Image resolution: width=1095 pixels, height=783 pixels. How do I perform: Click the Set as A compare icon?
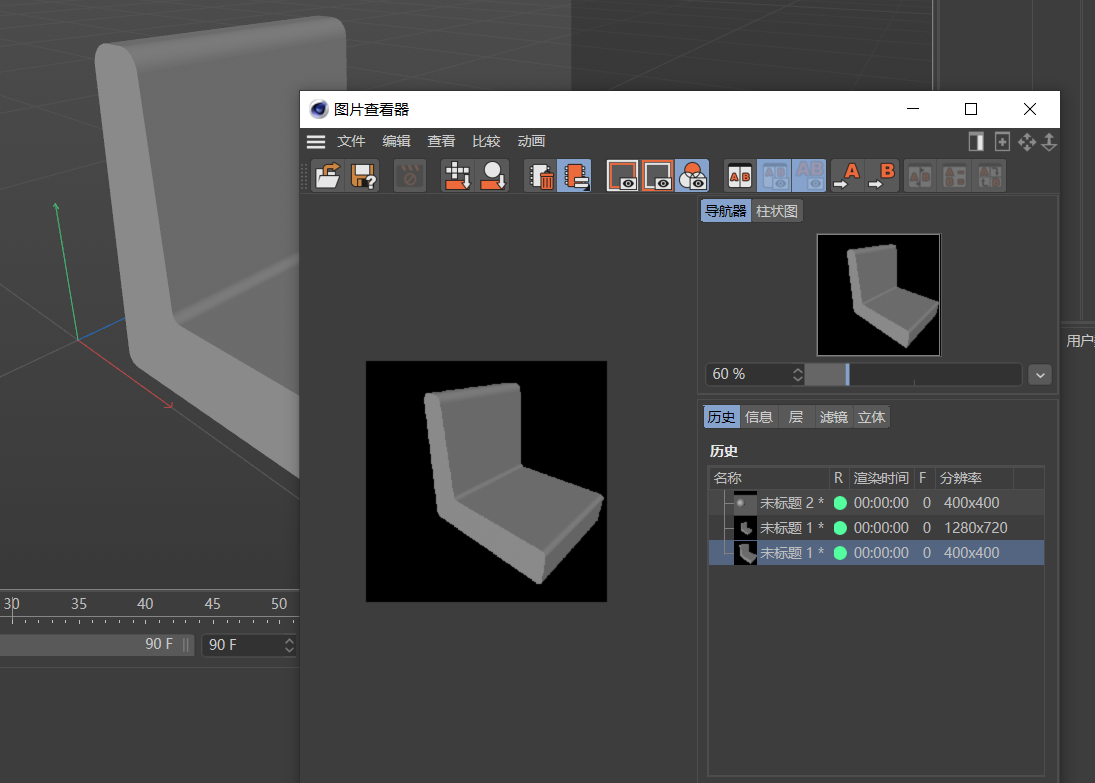click(x=847, y=176)
